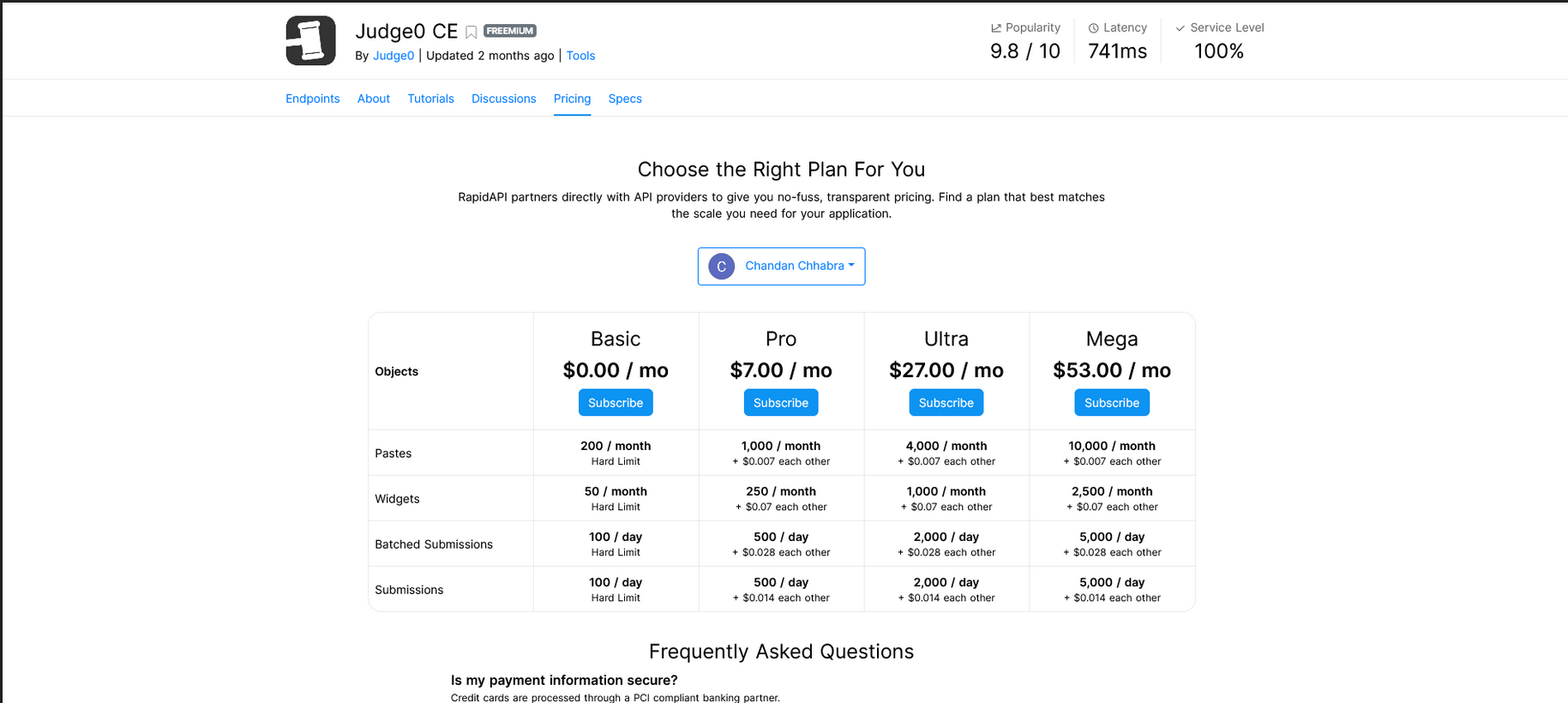Subscribe to the Mega plan
Screen dimensions: 1568x703
coord(1112,403)
